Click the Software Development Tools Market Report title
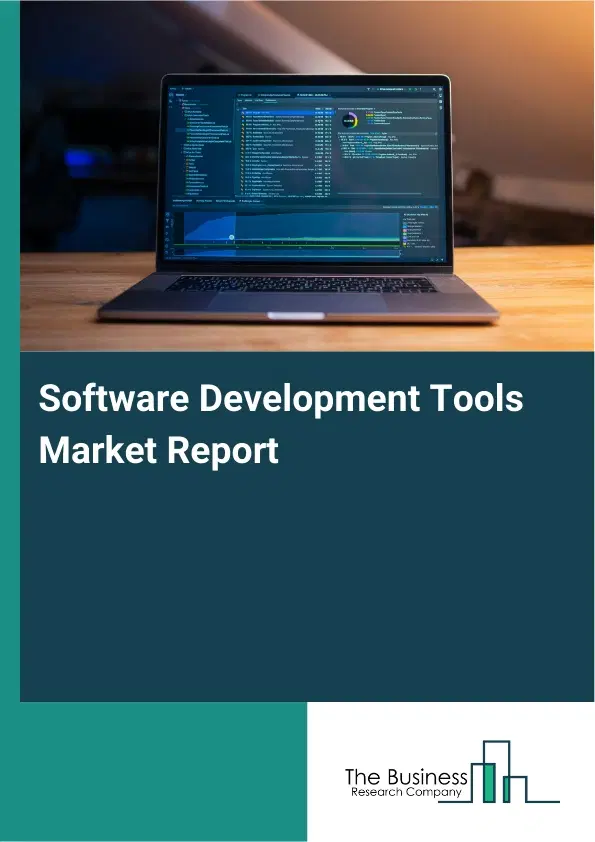The image size is (595, 842). pyautogui.click(x=281, y=423)
